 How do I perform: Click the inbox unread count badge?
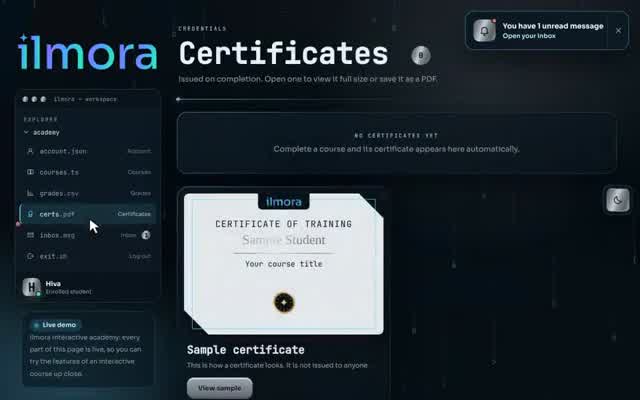[146, 235]
